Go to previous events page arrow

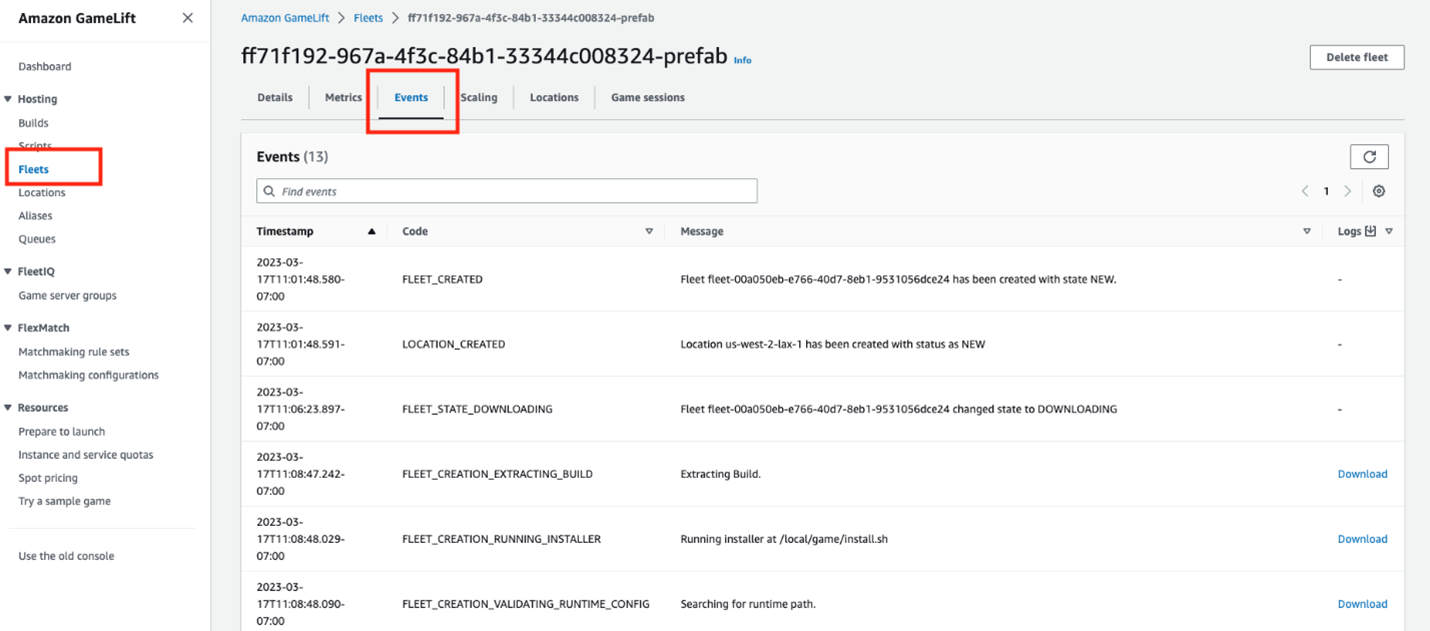point(1305,191)
